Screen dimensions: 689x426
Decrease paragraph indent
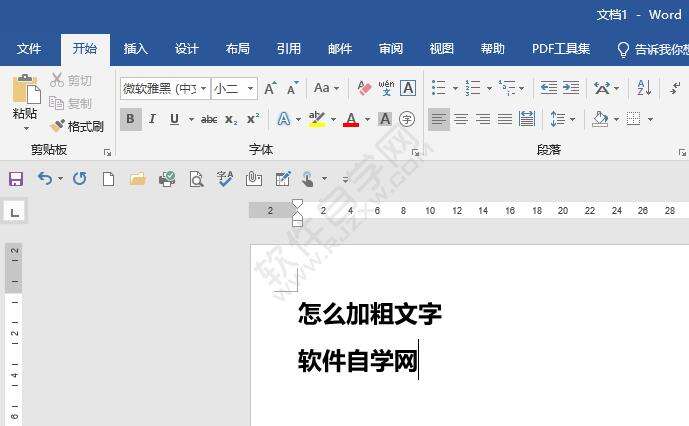[x=549, y=88]
